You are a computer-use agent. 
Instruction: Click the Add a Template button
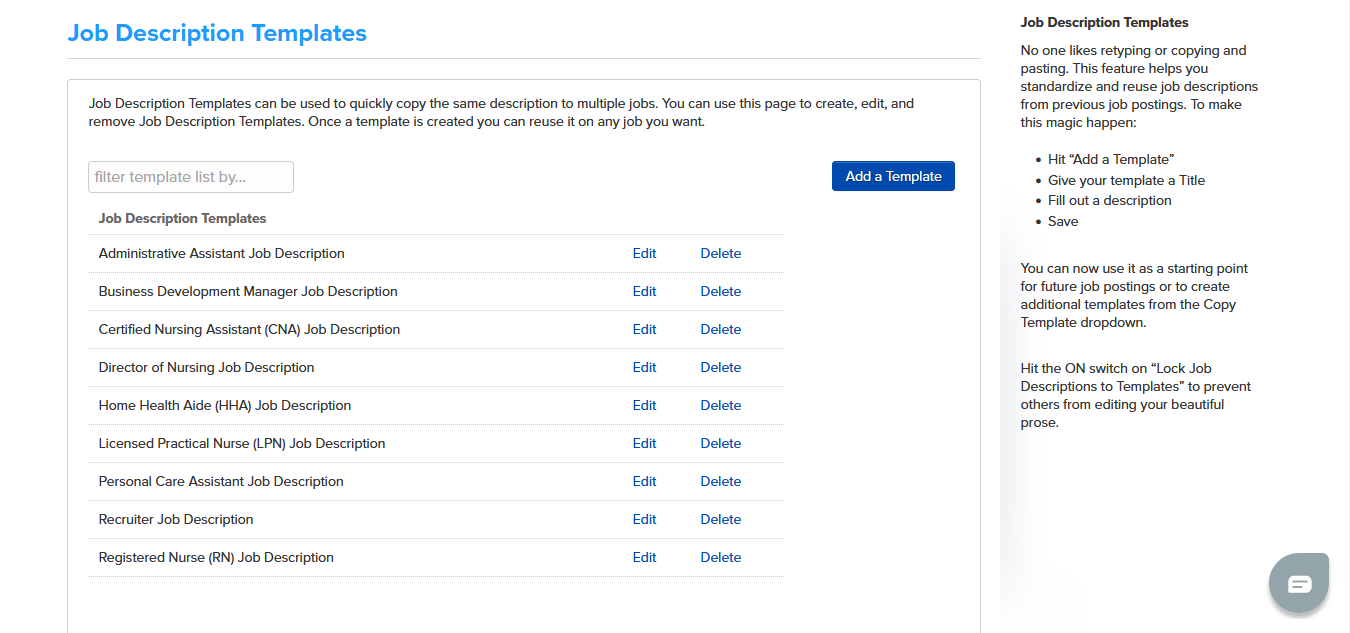tap(893, 176)
